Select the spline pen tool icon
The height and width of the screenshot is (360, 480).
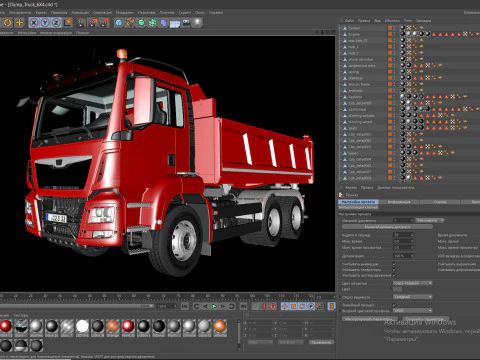click(x=130, y=23)
